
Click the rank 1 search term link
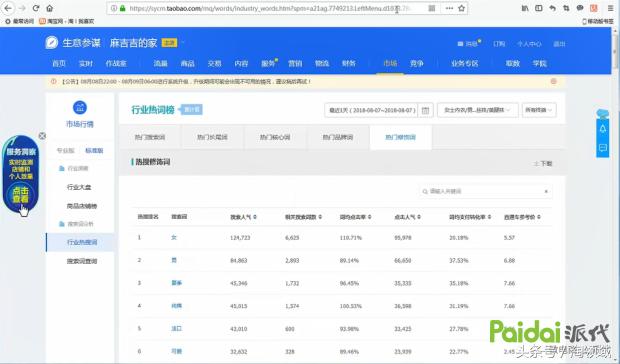[x=174, y=238]
